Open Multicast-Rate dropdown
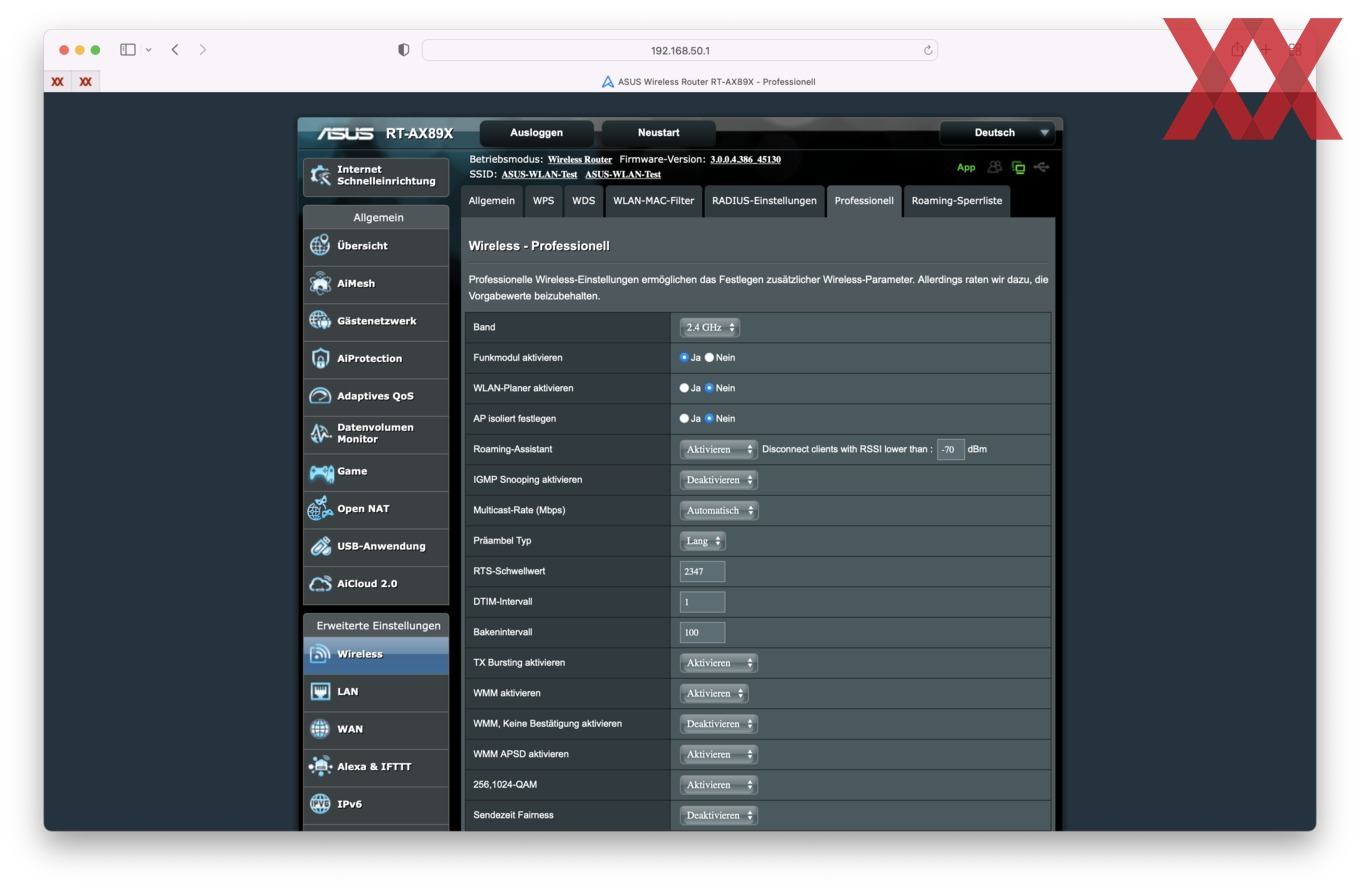This screenshot has height=889, width=1360. tap(718, 510)
